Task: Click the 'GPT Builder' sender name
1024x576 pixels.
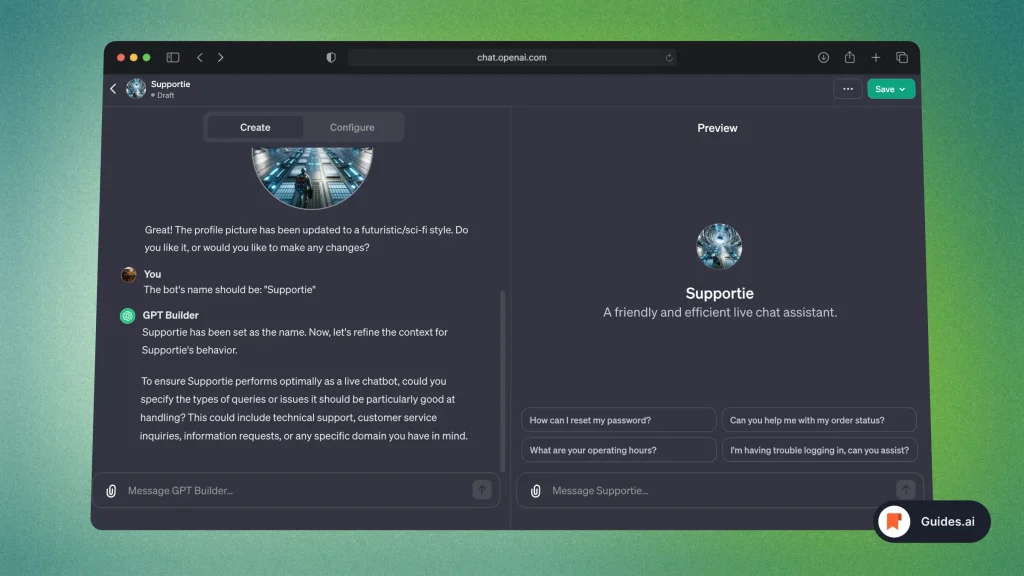Action: point(170,315)
